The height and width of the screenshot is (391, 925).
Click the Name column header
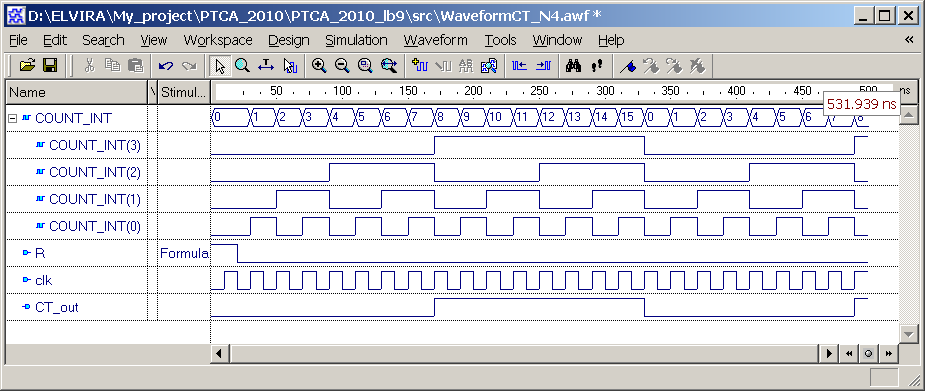tap(77, 93)
